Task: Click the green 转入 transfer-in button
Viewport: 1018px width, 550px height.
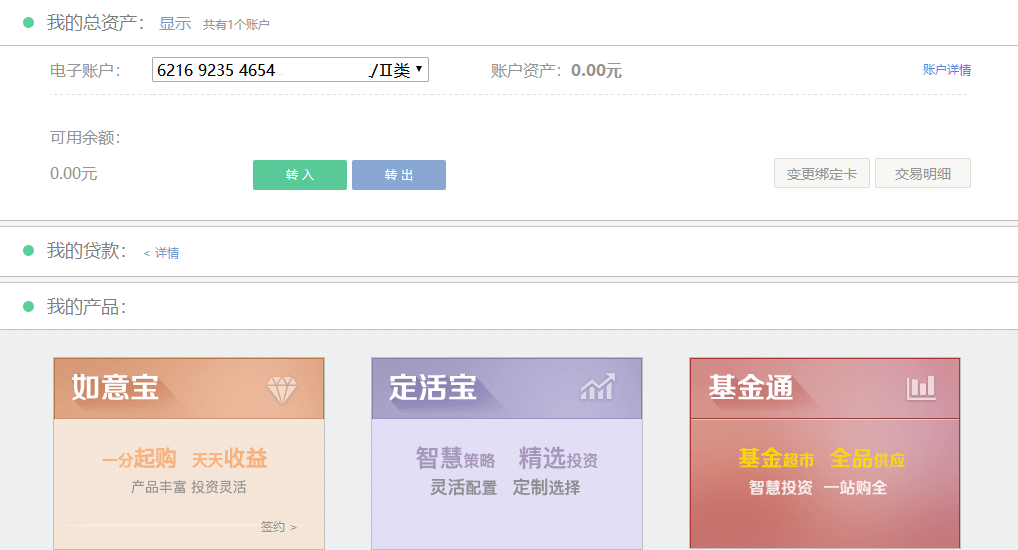Action: pos(300,175)
